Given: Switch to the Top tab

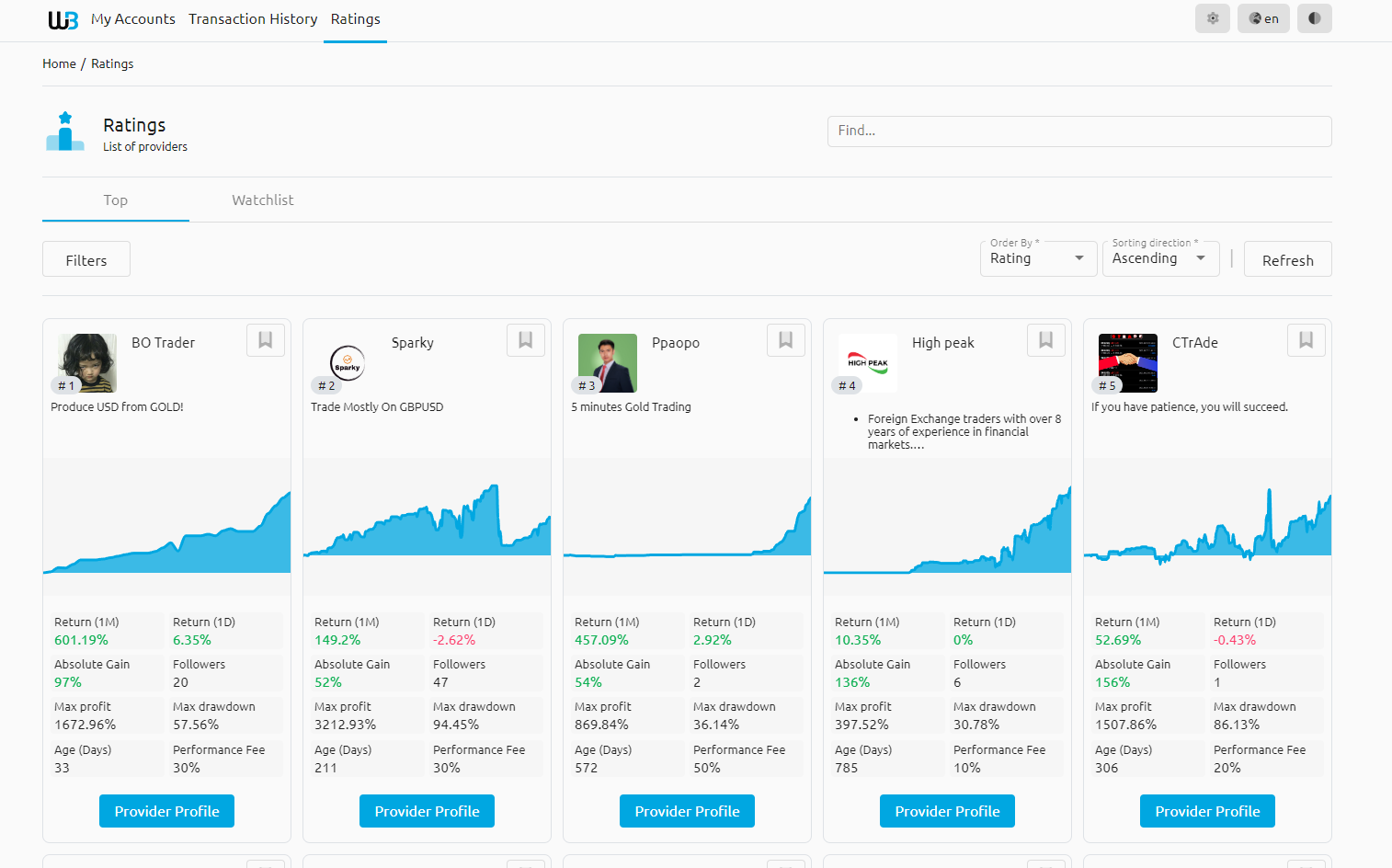Looking at the screenshot, I should point(116,200).
